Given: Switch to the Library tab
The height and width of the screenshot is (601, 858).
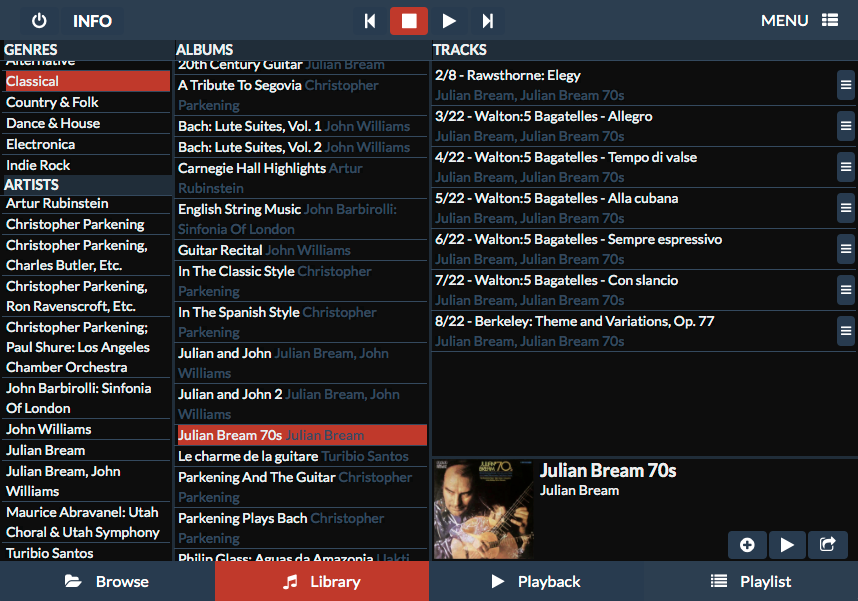Looking at the screenshot, I should [322, 581].
